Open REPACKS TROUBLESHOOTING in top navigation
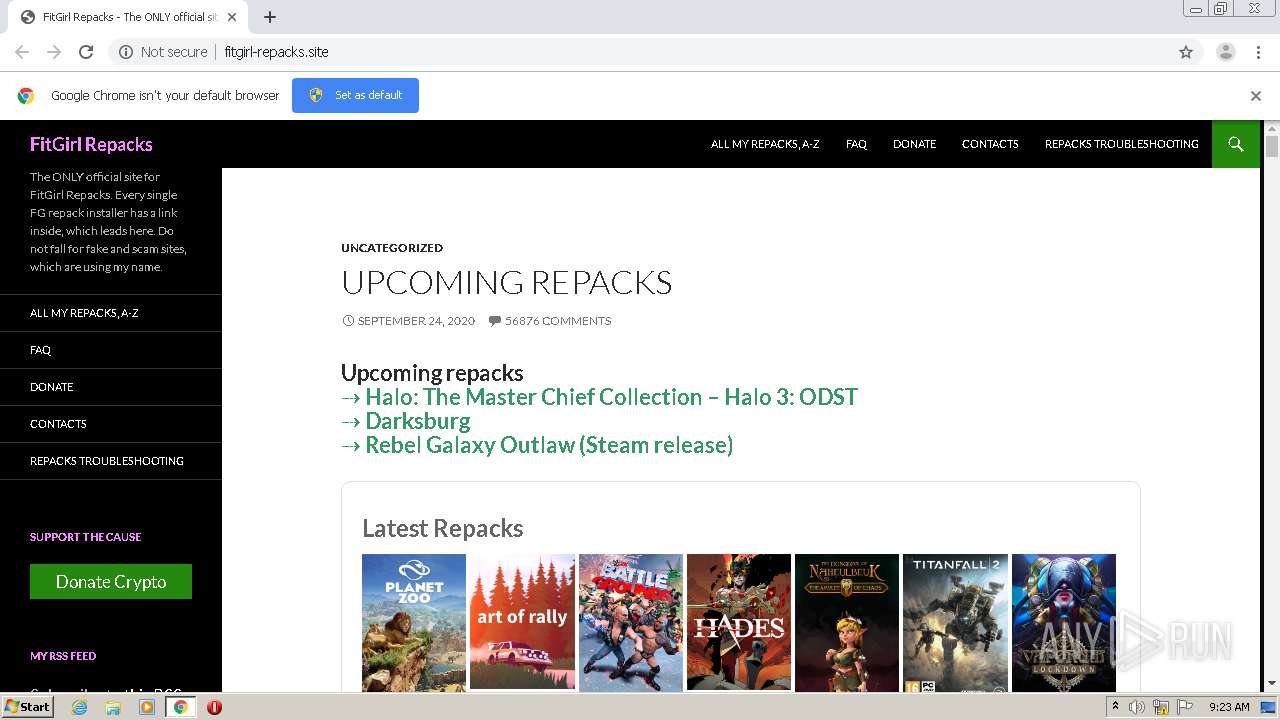Image resolution: width=1280 pixels, height=720 pixels. pyautogui.click(x=1122, y=144)
